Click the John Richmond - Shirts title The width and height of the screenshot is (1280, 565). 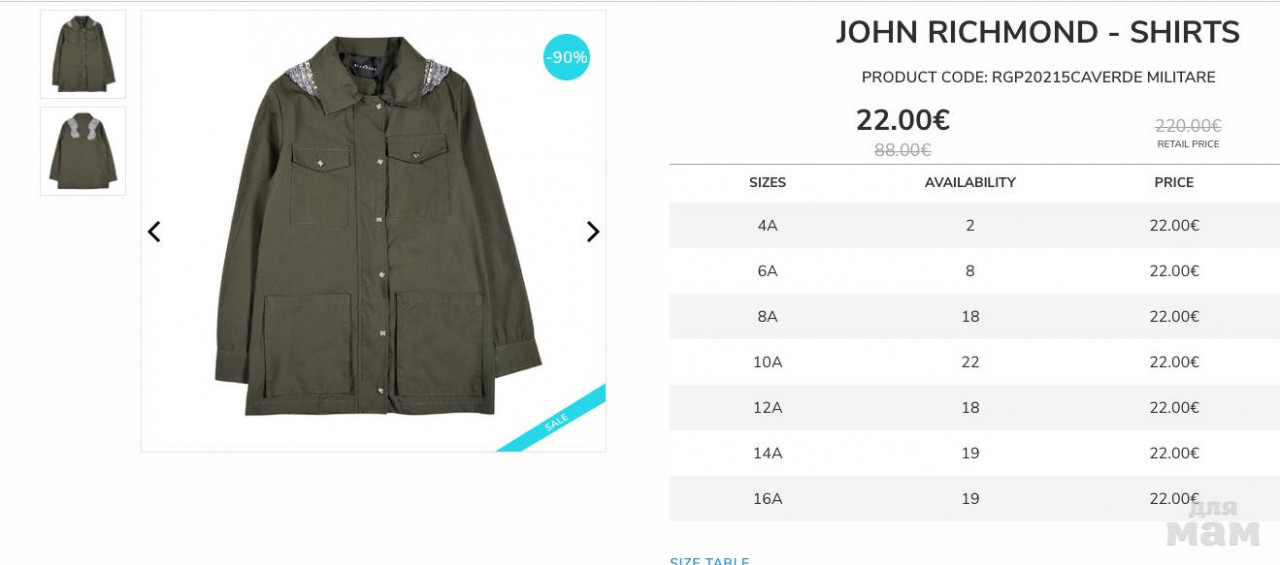[x=1038, y=32]
